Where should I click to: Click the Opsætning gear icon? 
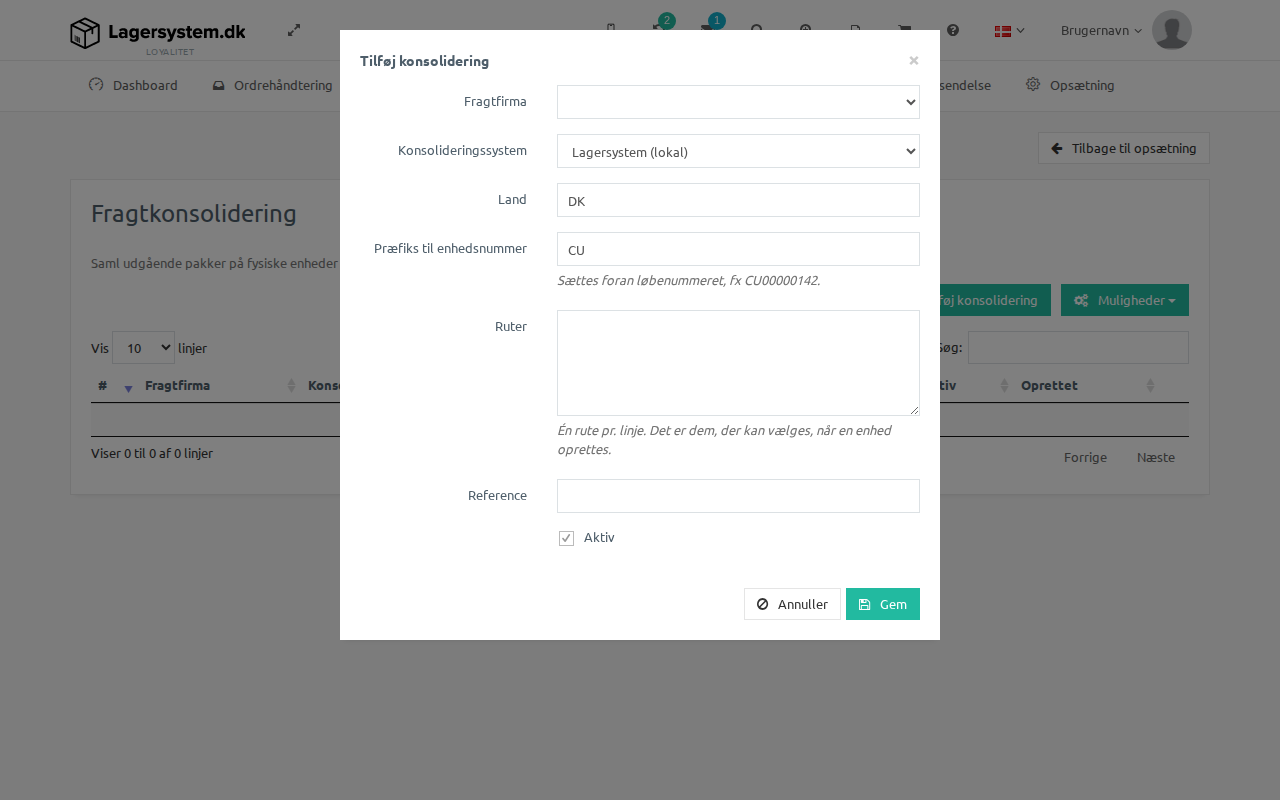click(1033, 84)
